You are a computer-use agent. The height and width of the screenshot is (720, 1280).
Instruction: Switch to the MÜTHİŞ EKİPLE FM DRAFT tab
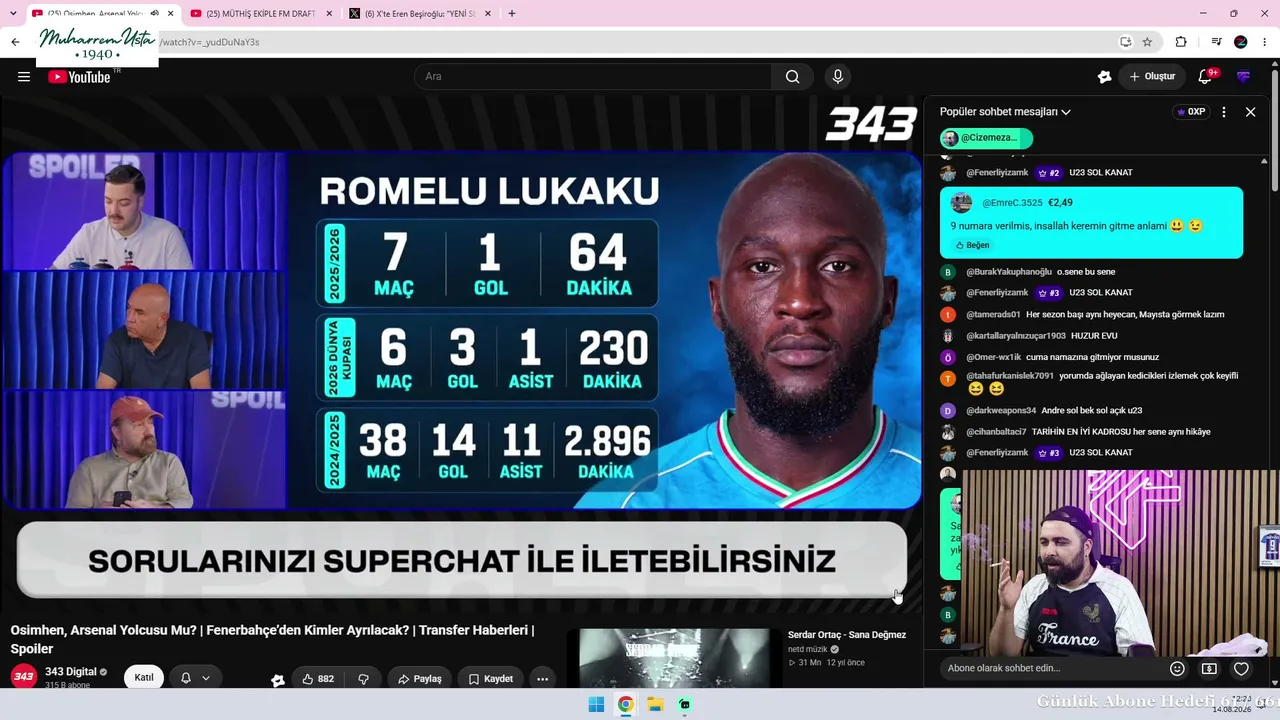pos(258,14)
